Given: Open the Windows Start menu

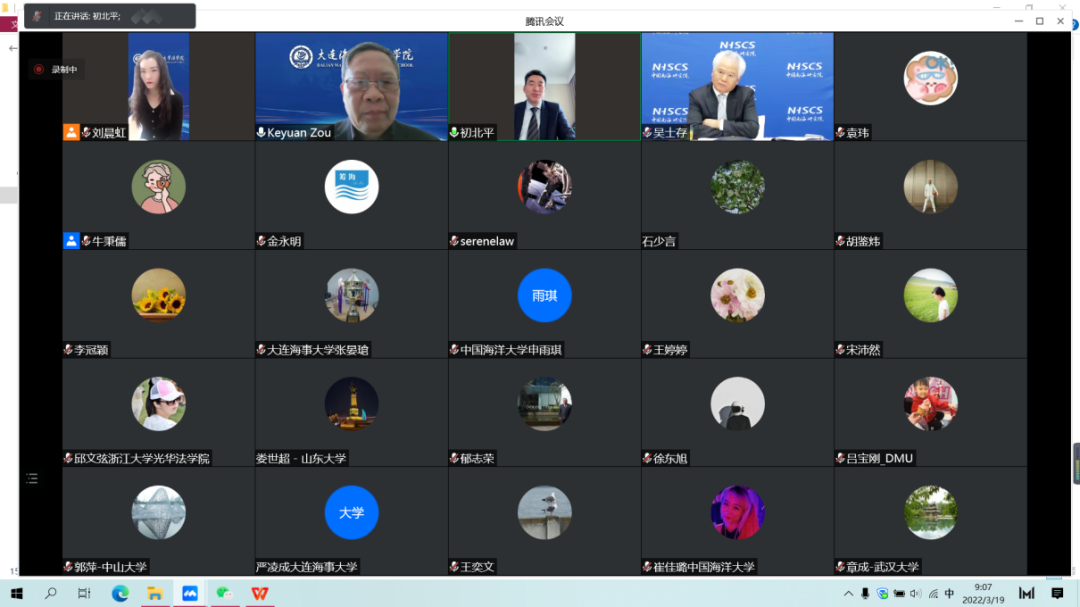Looking at the screenshot, I should point(17,593).
